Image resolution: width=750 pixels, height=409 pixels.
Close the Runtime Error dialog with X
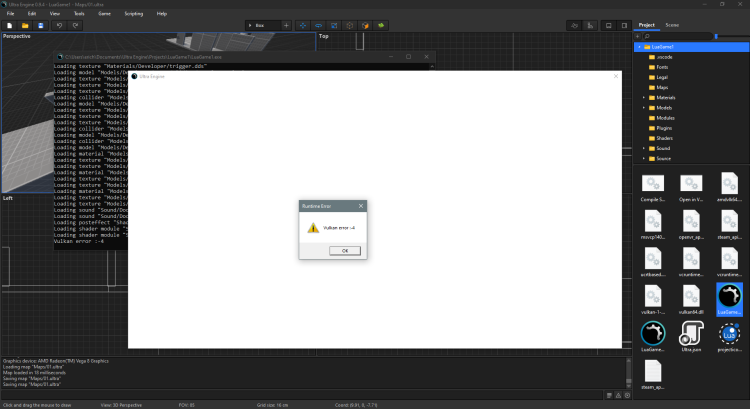click(x=361, y=206)
